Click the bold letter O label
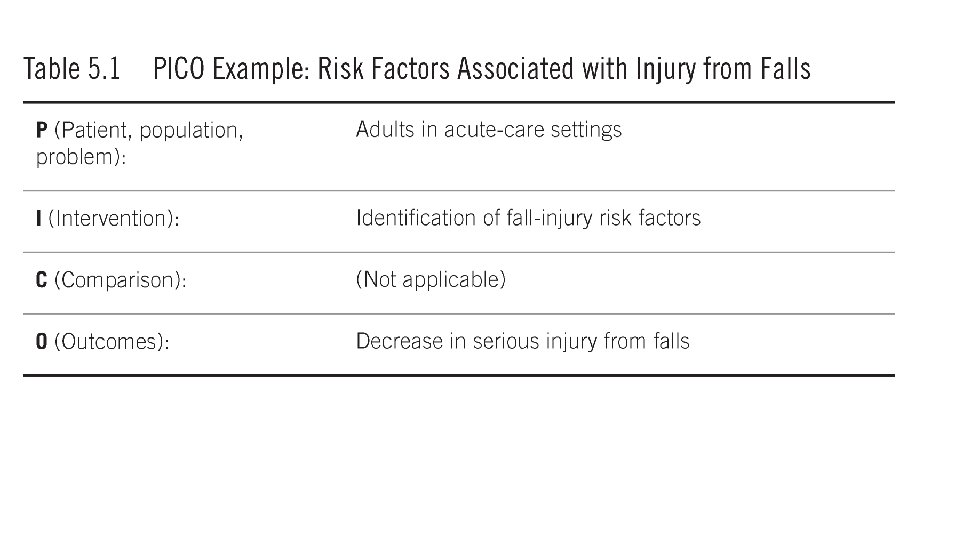This screenshot has width=960, height=540. click(x=42, y=342)
